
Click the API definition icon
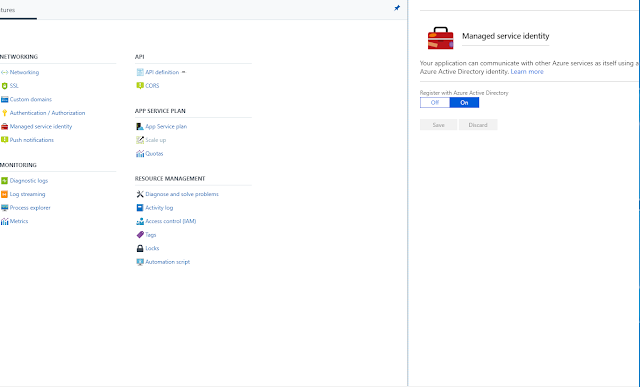point(140,72)
